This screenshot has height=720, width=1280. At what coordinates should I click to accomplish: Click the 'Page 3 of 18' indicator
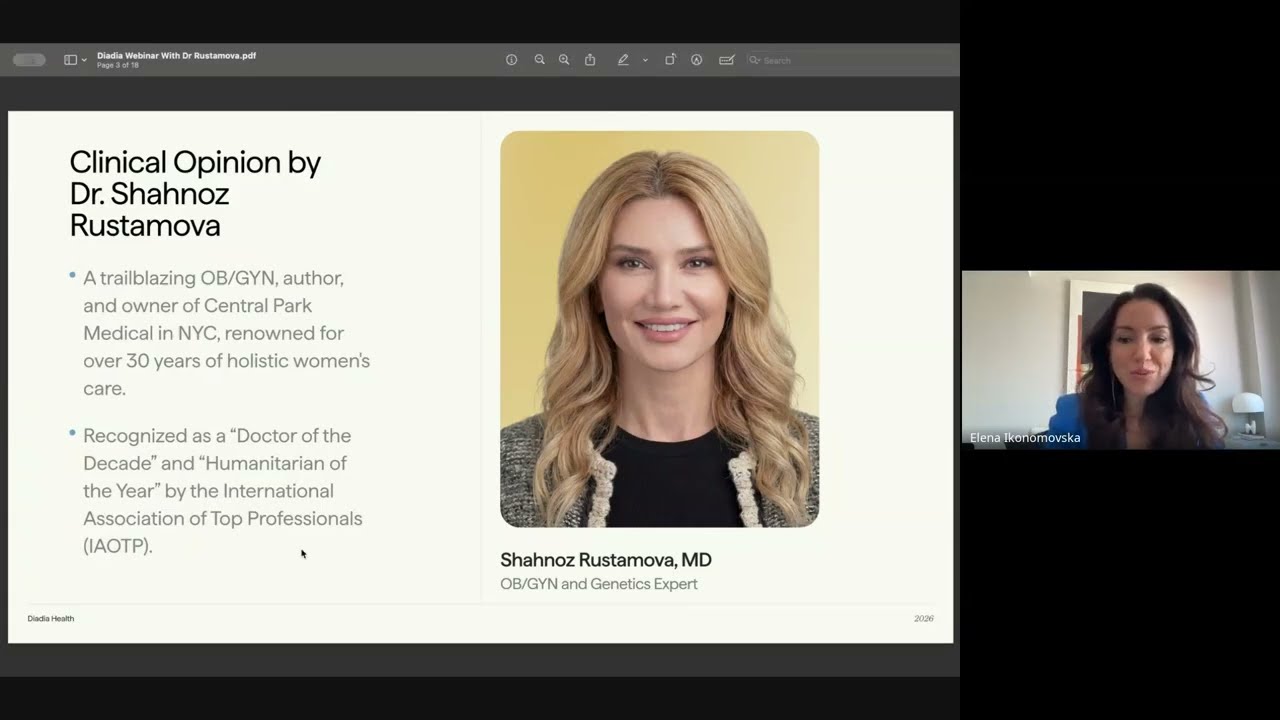point(118,65)
